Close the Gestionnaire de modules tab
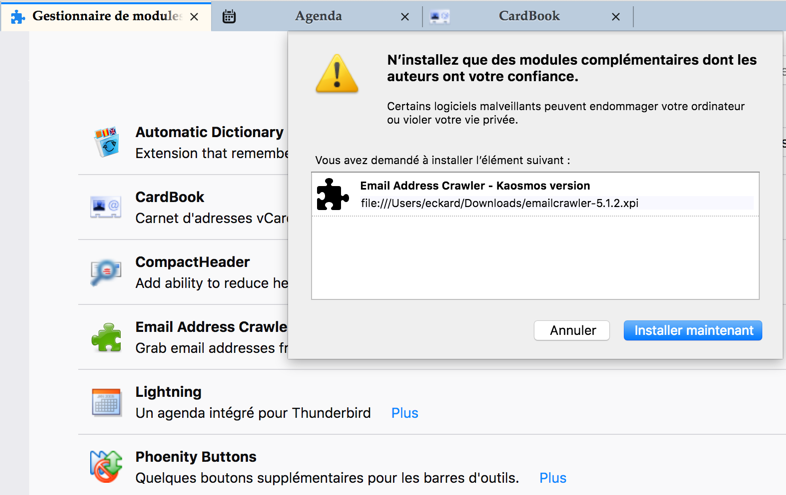 tap(194, 17)
